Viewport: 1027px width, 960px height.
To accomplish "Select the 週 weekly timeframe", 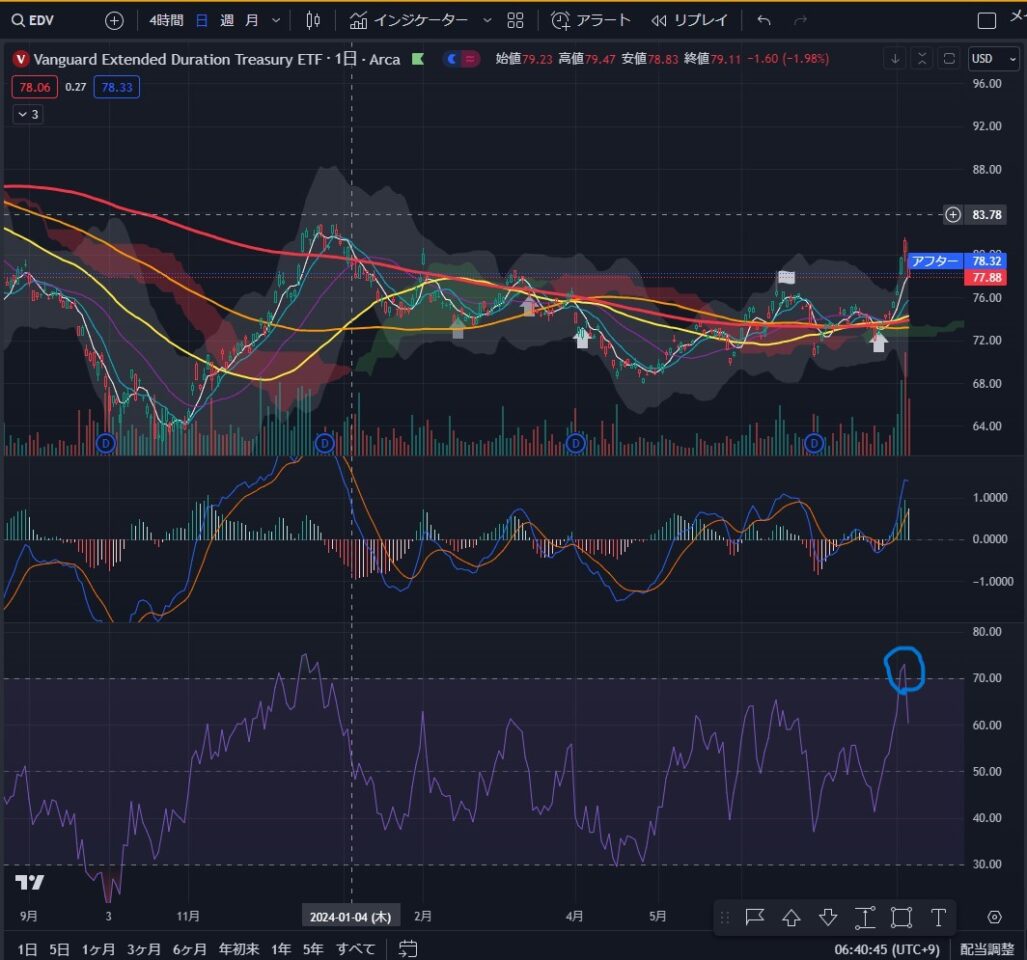I will (227, 20).
